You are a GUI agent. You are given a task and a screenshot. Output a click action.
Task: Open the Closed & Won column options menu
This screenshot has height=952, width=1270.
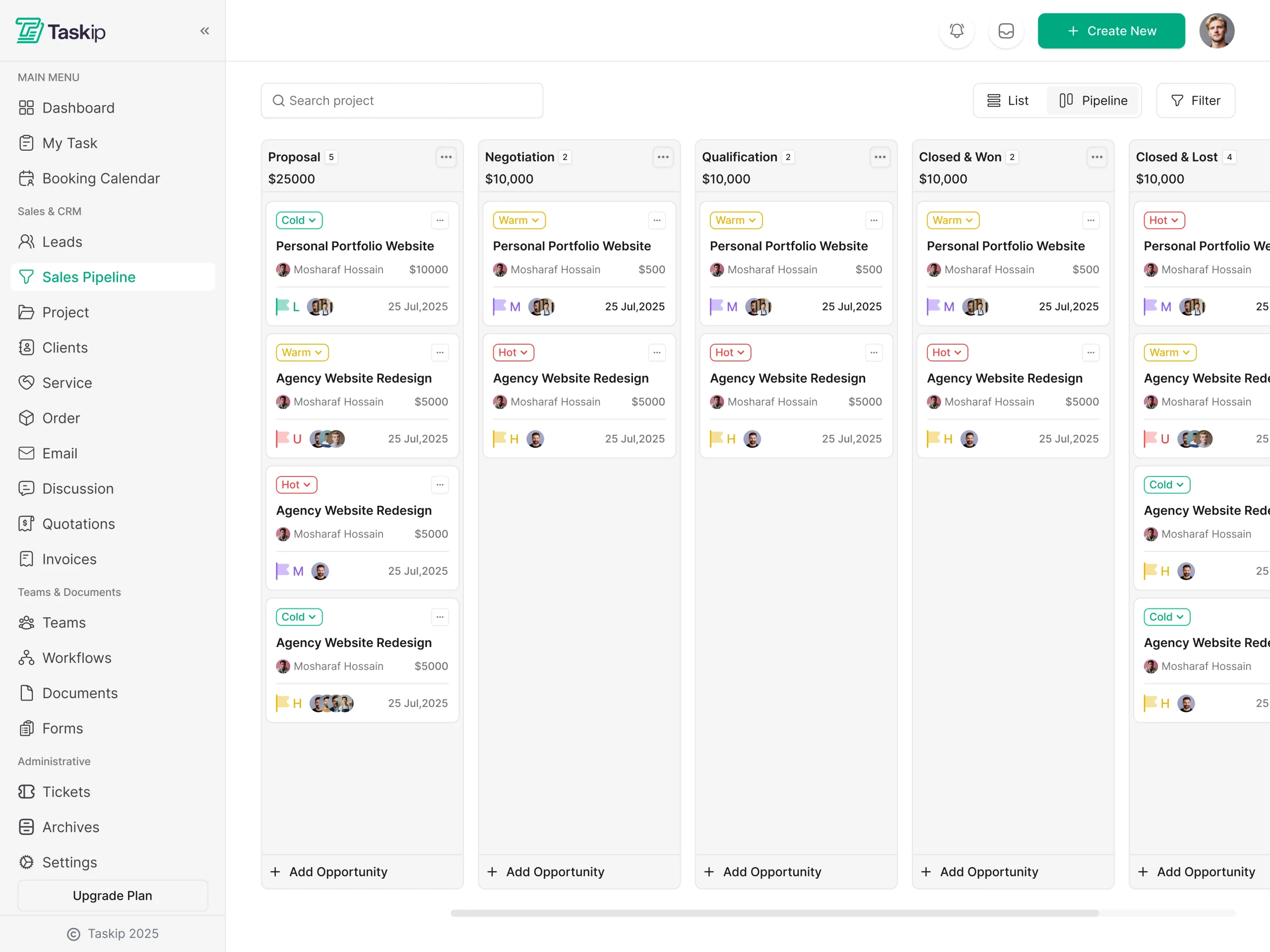pyautogui.click(x=1096, y=157)
